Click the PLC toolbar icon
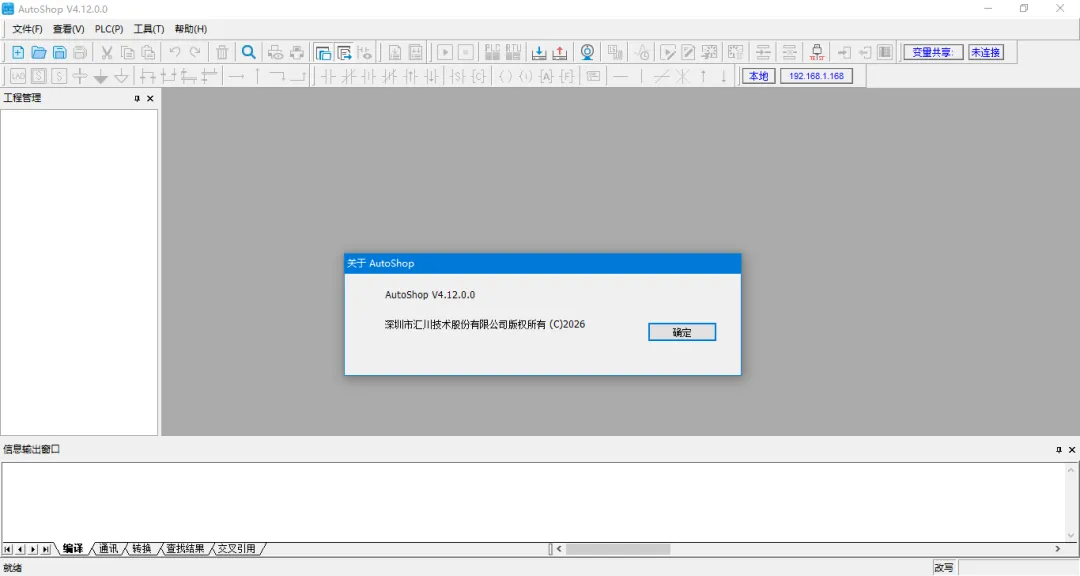 click(x=492, y=52)
